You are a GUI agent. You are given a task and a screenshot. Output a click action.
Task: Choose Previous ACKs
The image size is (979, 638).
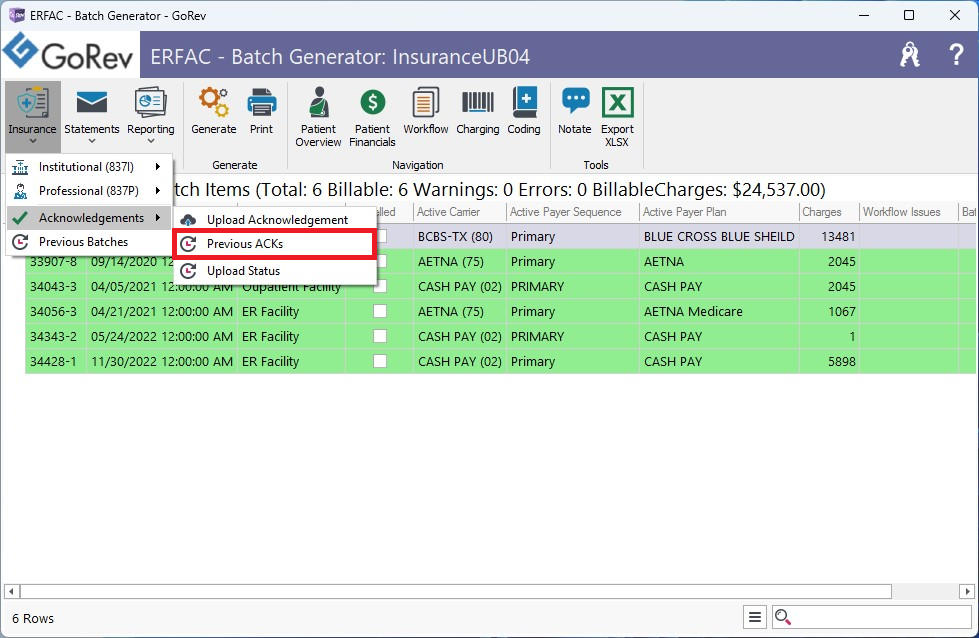click(275, 244)
